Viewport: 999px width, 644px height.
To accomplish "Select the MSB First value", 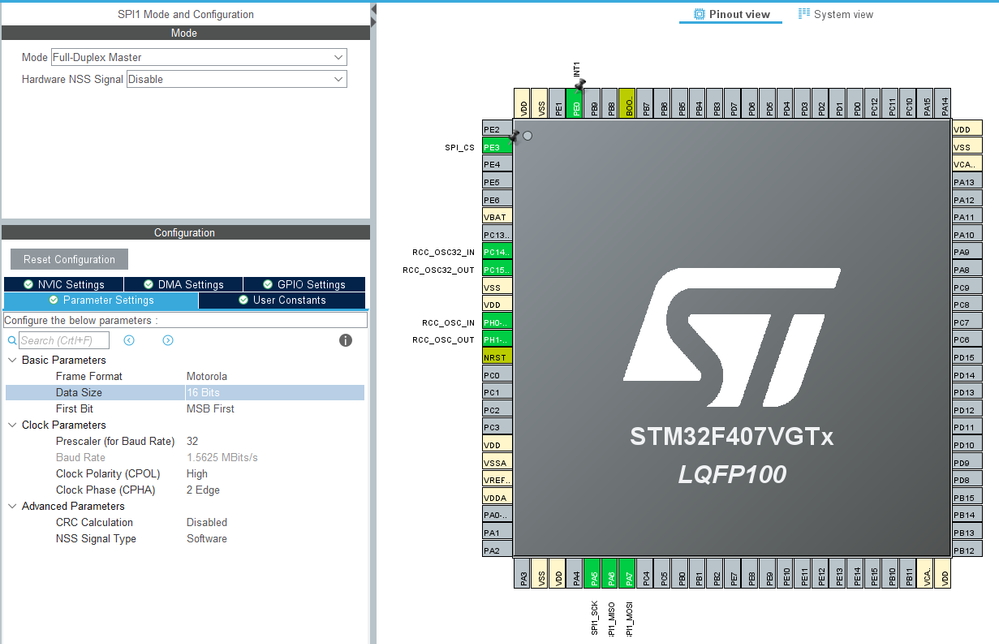I will pos(210,409).
